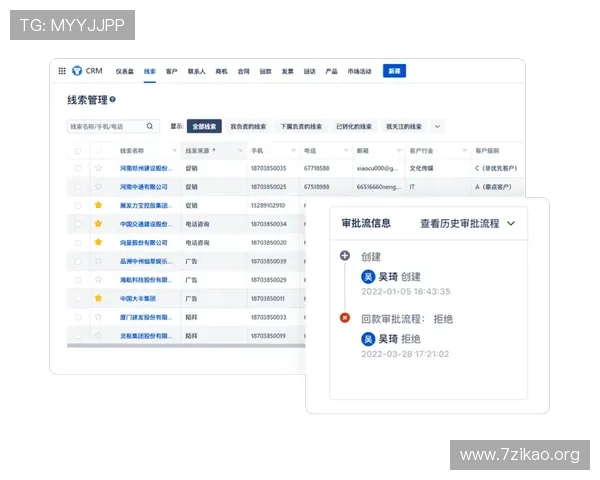Click 吴琦 avatar in the 拒绝 step

pyautogui.click(x=368, y=339)
